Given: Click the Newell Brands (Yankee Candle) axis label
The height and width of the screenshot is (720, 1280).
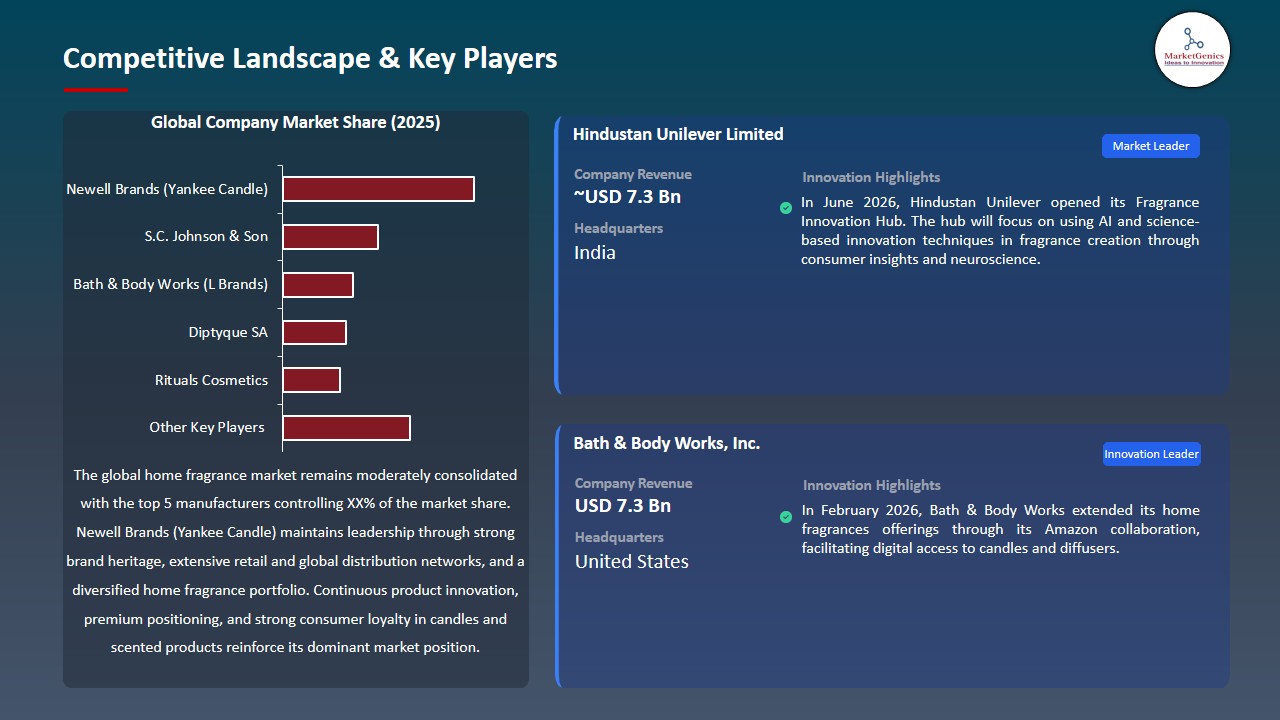Looking at the screenshot, I should (167, 189).
